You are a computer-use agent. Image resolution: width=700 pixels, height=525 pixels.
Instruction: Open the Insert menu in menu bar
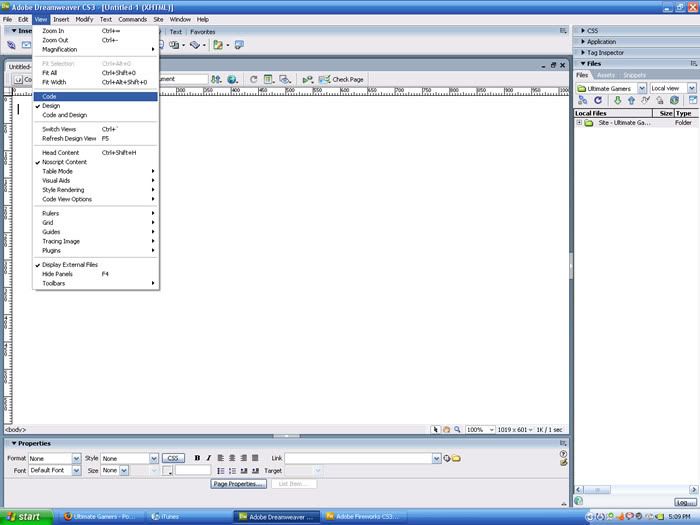(x=61, y=20)
